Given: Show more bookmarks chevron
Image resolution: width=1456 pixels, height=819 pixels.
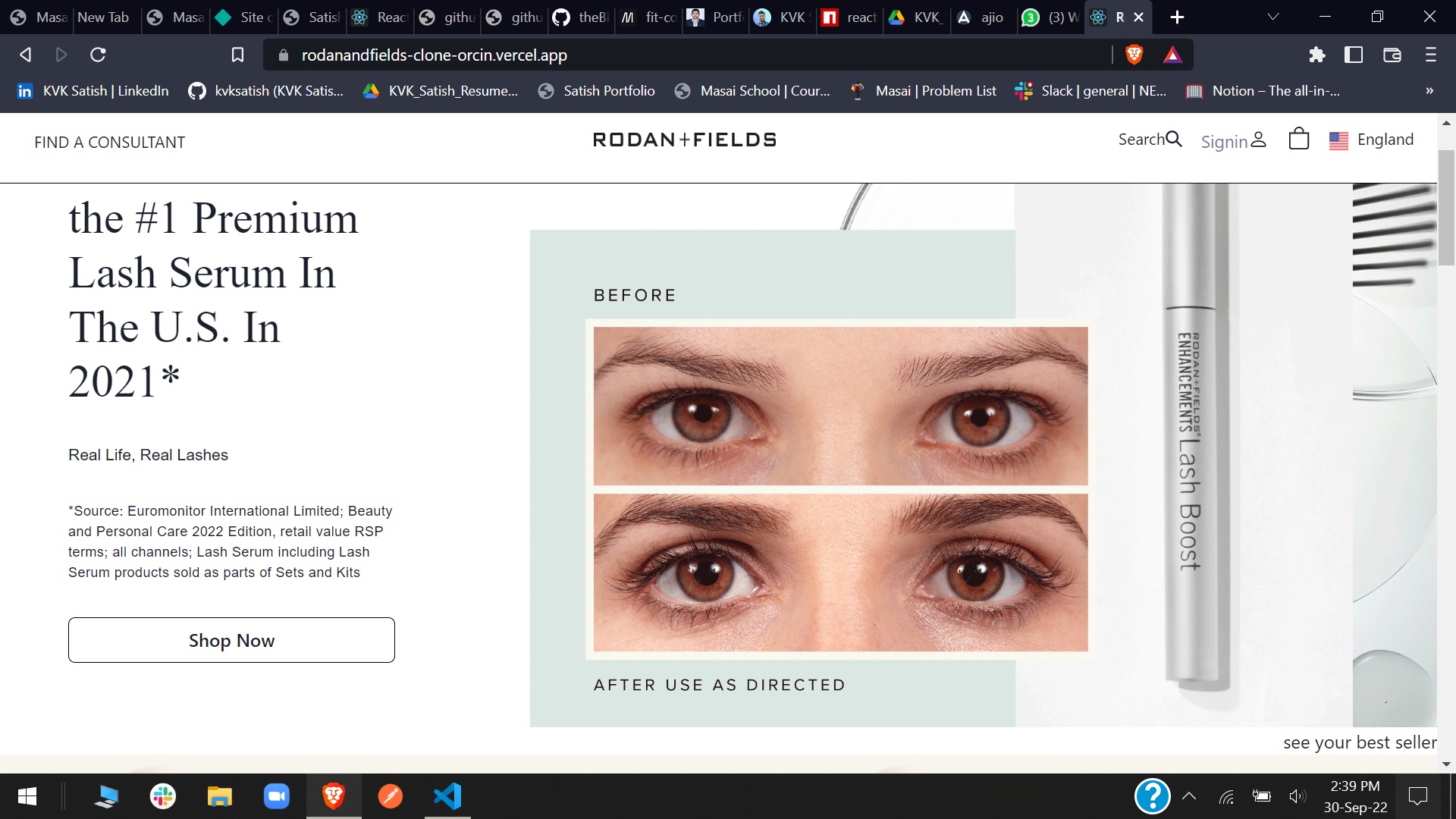Looking at the screenshot, I should [1429, 91].
